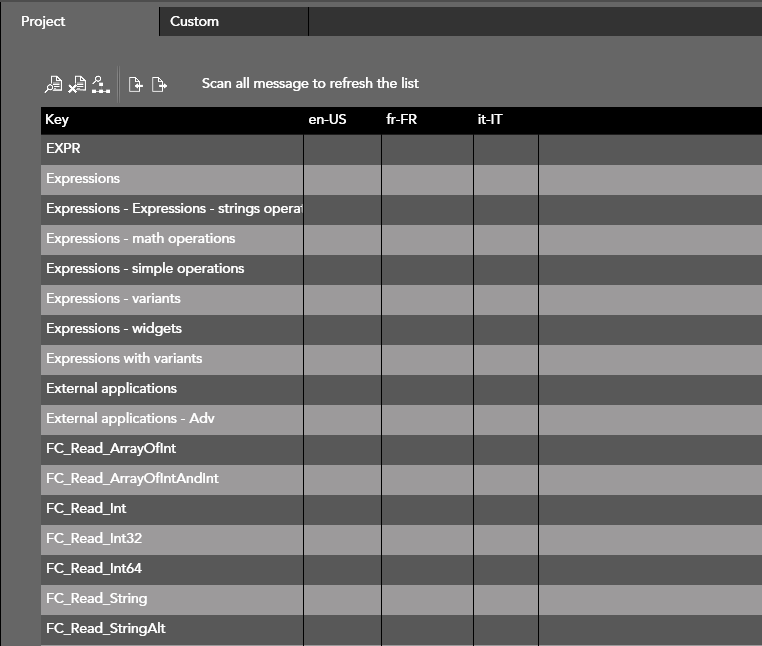Screen dimensions: 762x646
Task: Click the hierarchy tree toolbar icon
Action: pyautogui.click(x=100, y=85)
